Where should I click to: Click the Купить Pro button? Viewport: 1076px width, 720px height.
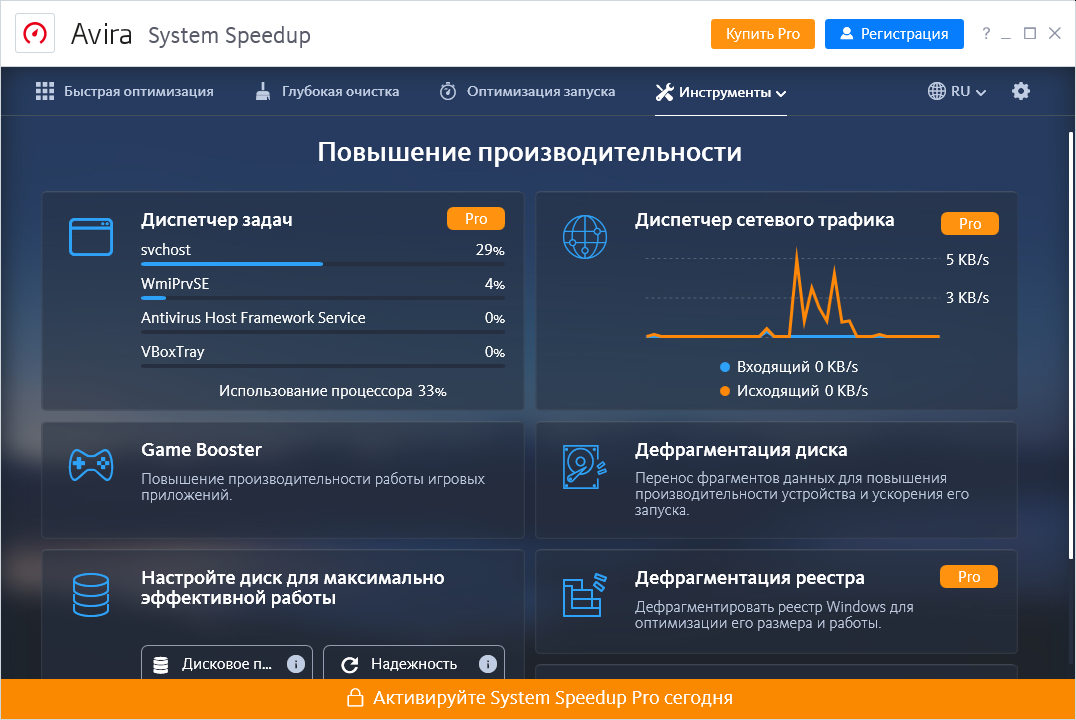tap(762, 34)
